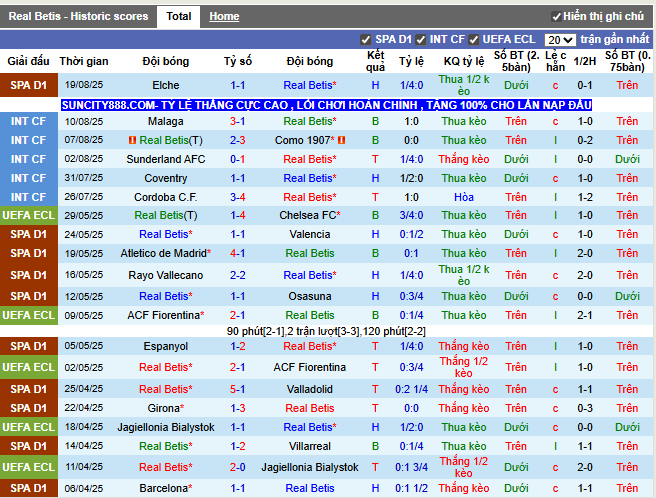The width and height of the screenshot is (656, 498).
Task: Click the Thời gian column header
Action: (x=84, y=62)
